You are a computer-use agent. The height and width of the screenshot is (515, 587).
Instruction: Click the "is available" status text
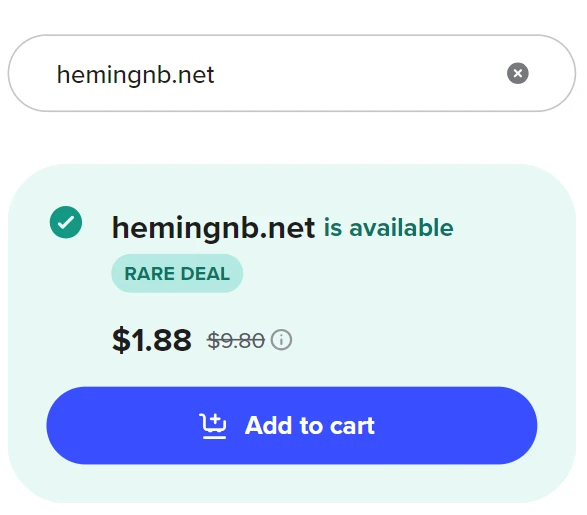pyautogui.click(x=388, y=228)
